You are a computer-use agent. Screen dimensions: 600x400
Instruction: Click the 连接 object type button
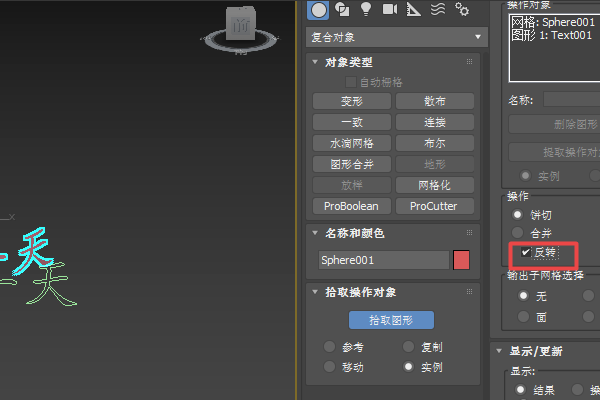pyautogui.click(x=435, y=122)
